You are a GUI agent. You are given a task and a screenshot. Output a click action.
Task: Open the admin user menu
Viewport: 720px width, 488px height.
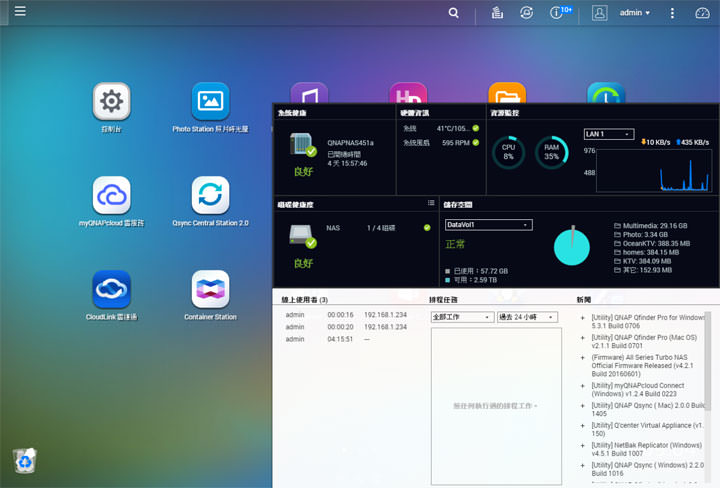pos(634,13)
